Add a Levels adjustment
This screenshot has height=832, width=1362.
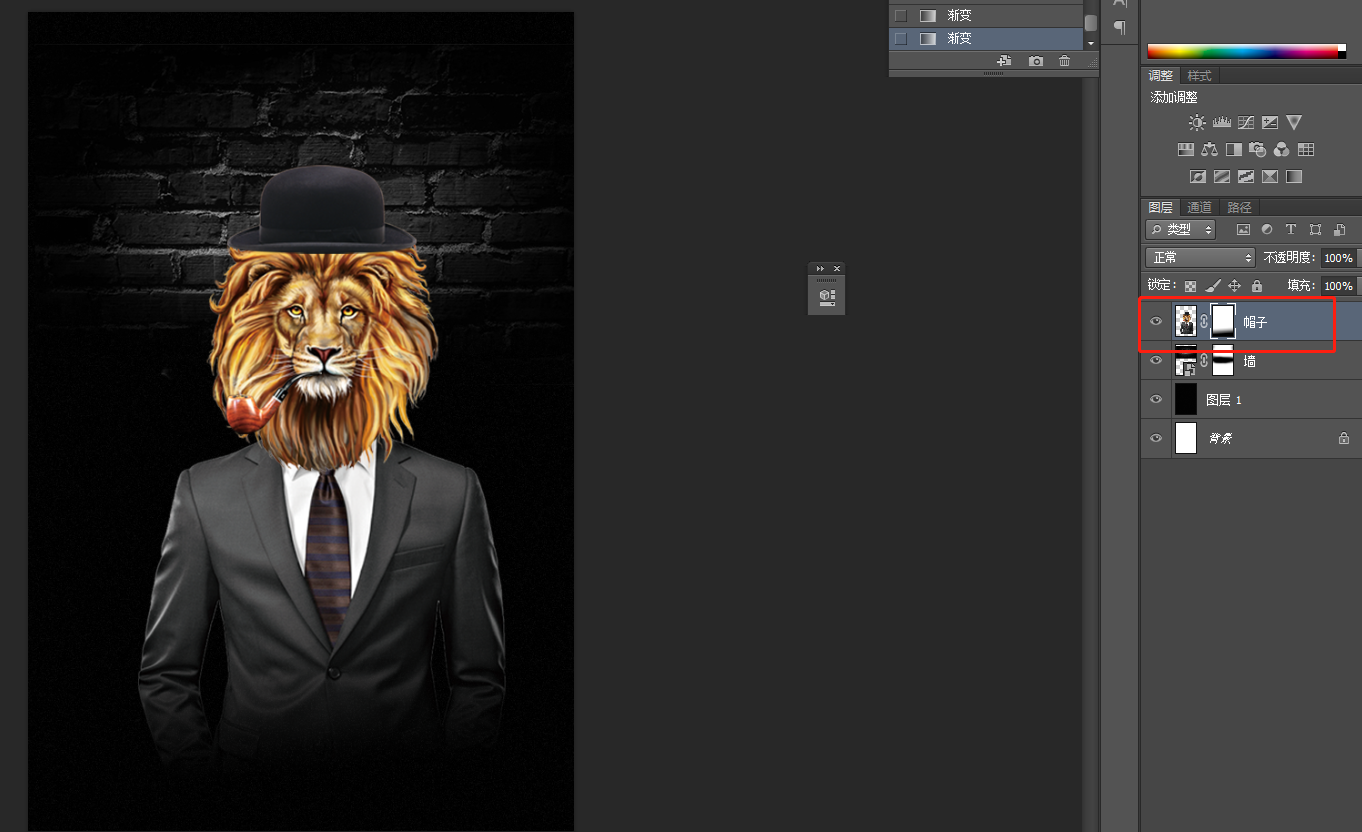tap(1221, 123)
